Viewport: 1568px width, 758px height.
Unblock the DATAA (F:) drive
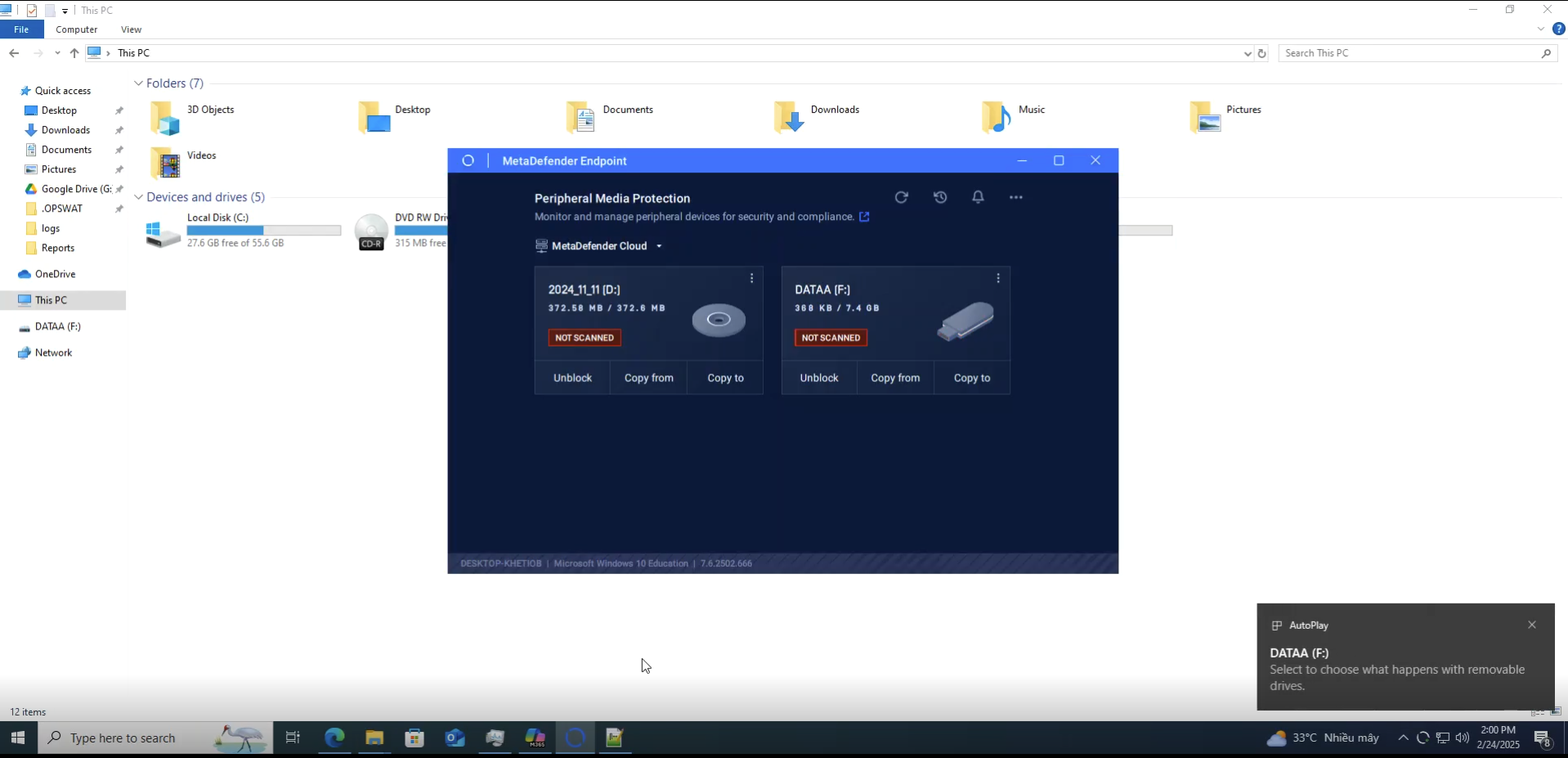pos(819,378)
